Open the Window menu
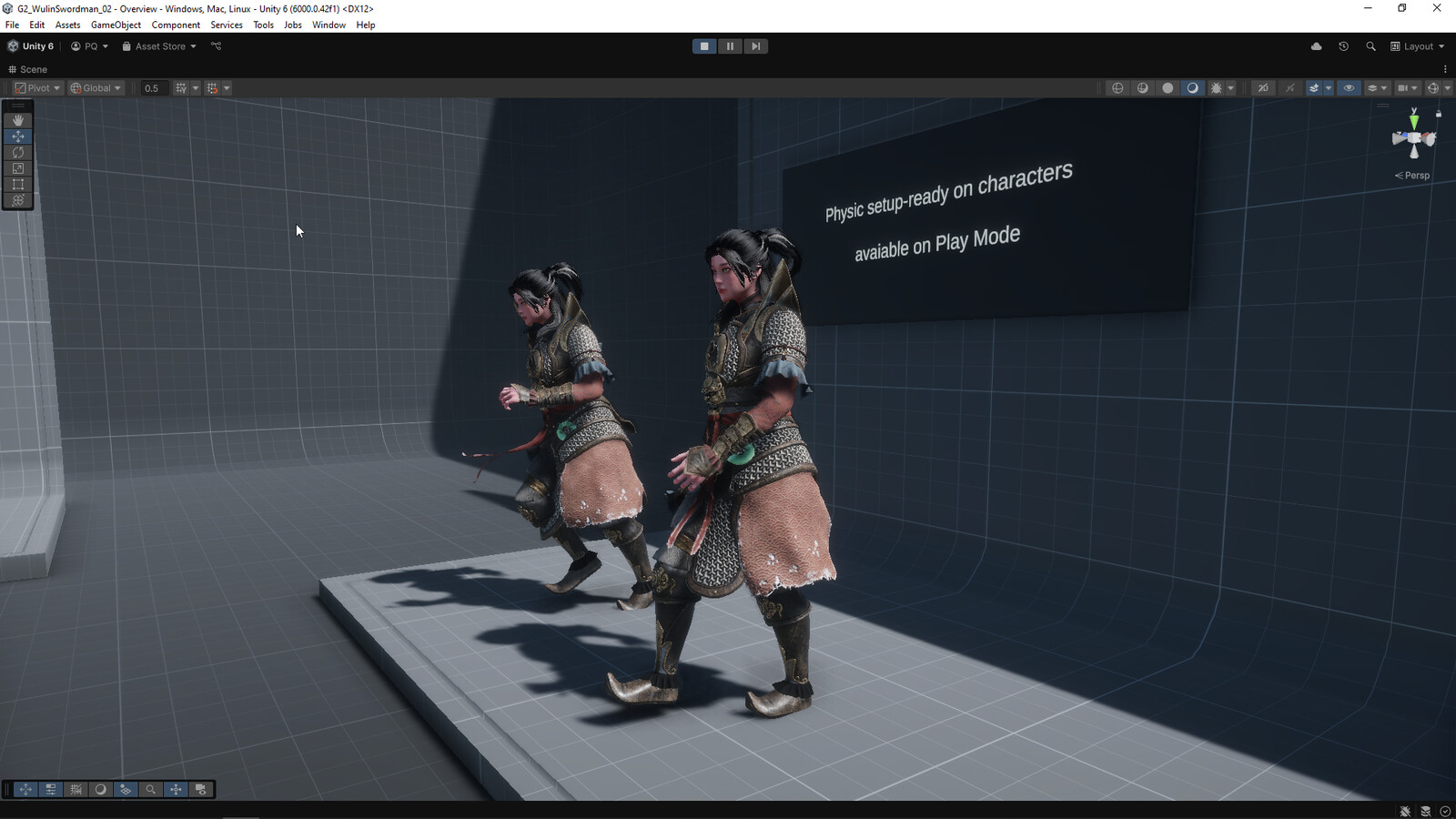Viewport: 1456px width, 819px height. (x=329, y=25)
